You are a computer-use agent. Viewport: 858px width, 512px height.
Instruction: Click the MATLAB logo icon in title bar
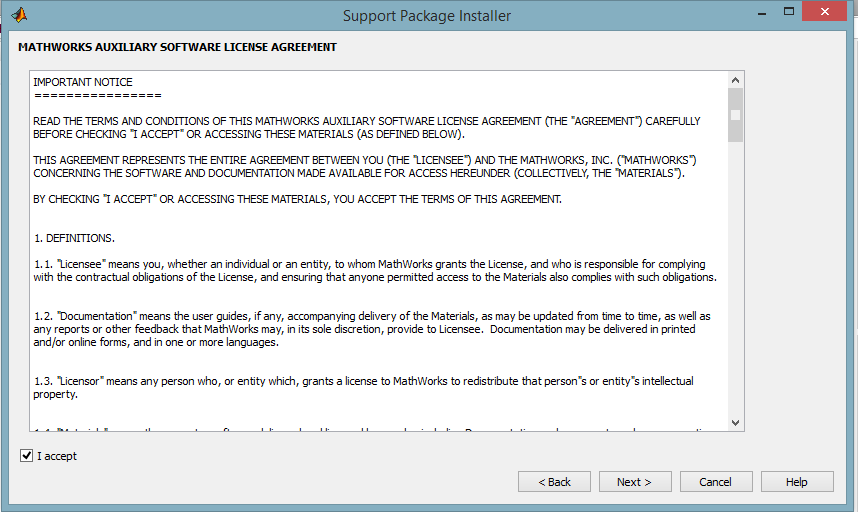pos(19,15)
